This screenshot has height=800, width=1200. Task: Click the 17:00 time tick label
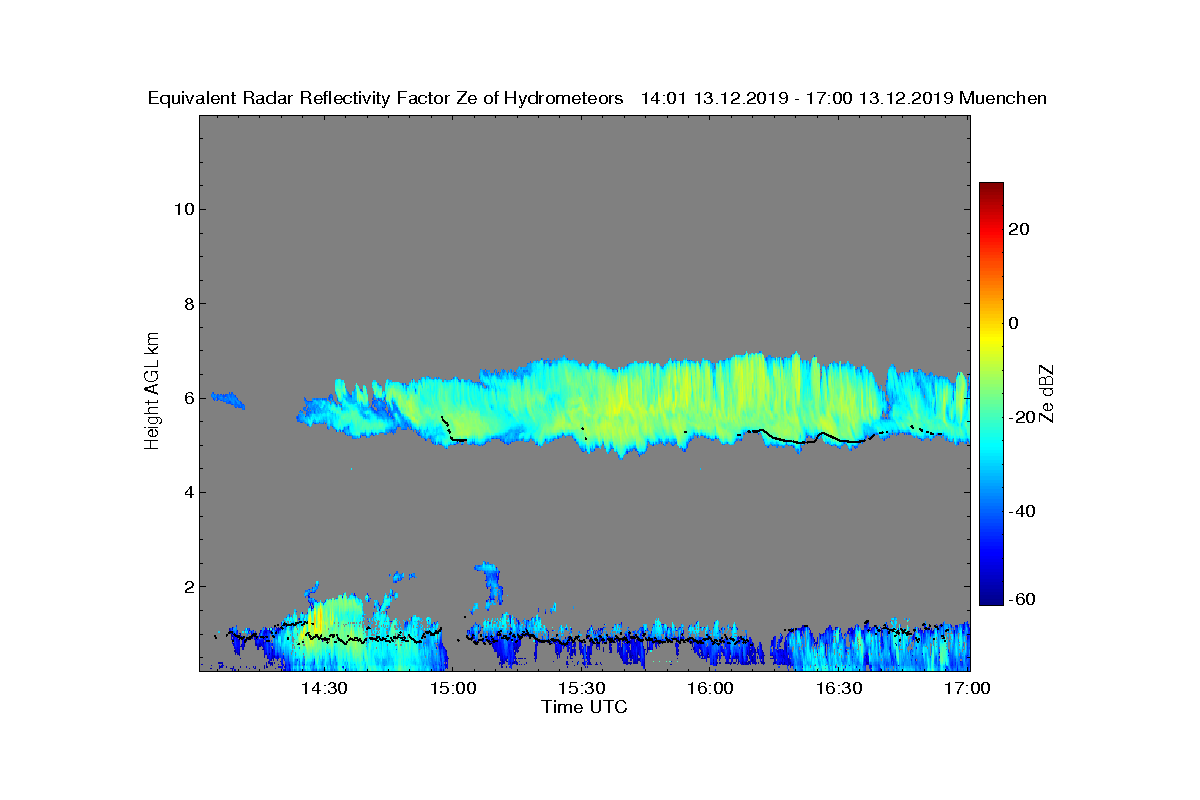968,689
